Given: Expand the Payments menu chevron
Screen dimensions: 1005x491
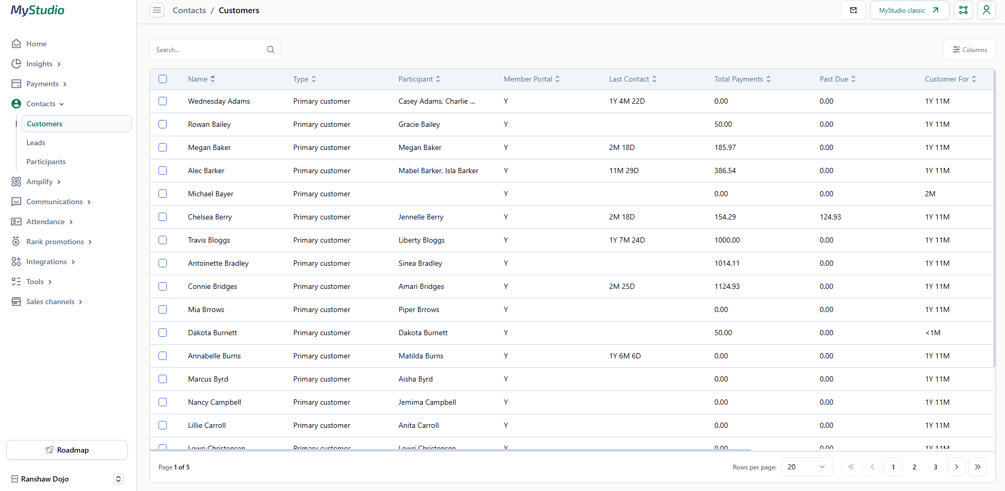Looking at the screenshot, I should click(65, 84).
